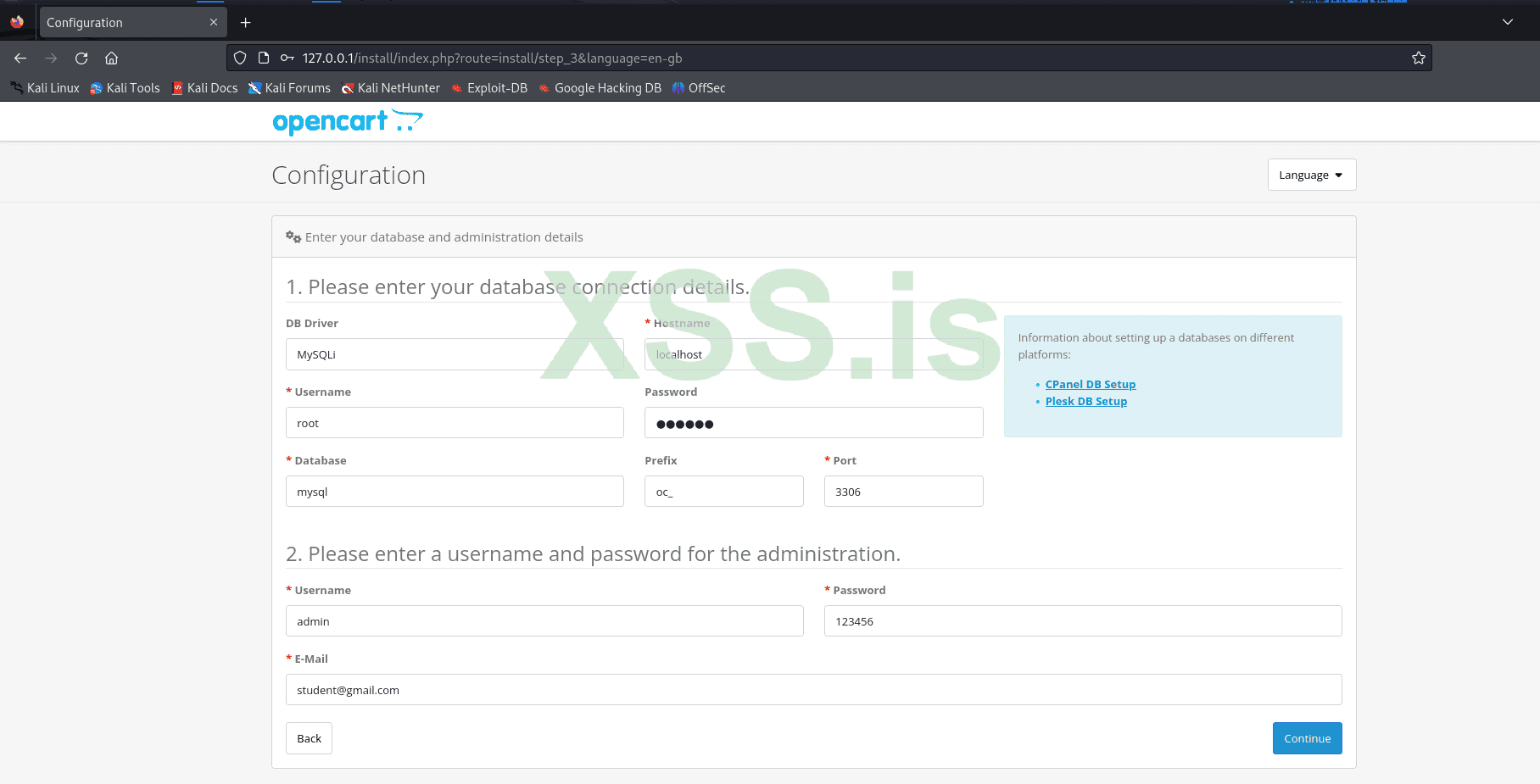Click the Prefix field containing oc_

click(x=724, y=492)
